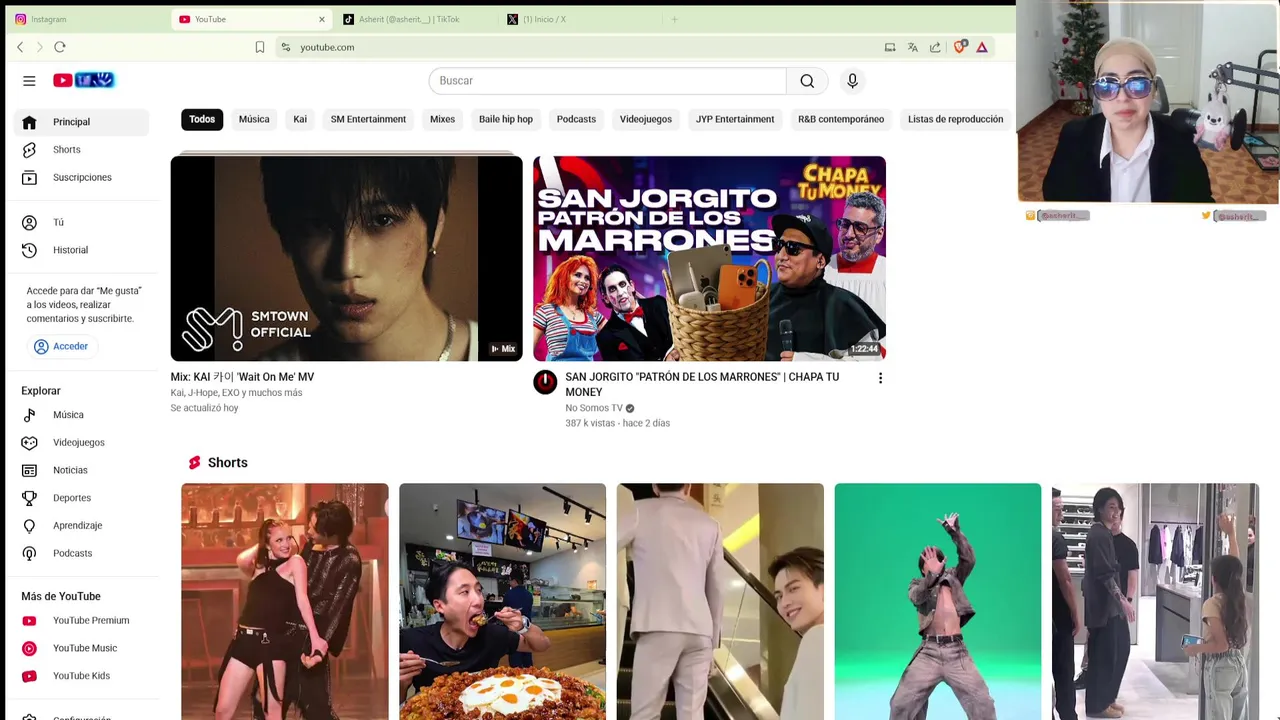The width and height of the screenshot is (1280, 720).
Task: Open the man eating rice Shorts thumbnail
Action: point(502,602)
